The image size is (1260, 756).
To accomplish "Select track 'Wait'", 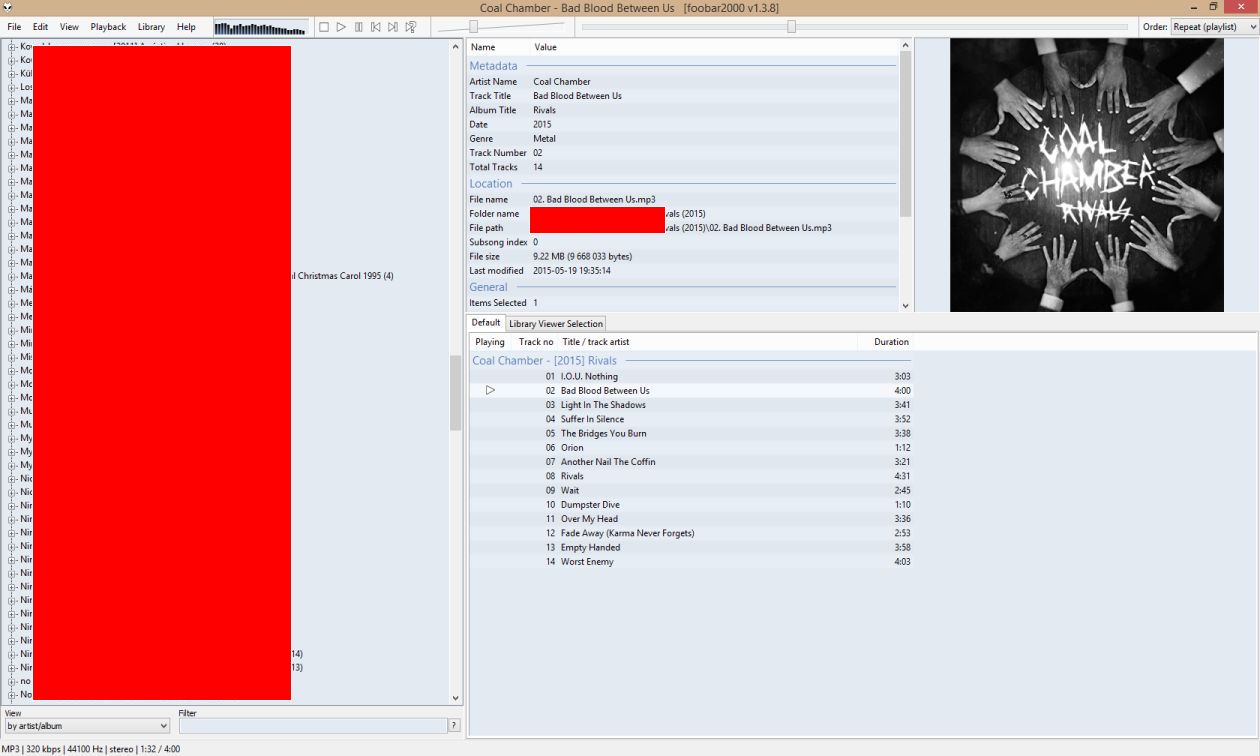I will 692,491.
